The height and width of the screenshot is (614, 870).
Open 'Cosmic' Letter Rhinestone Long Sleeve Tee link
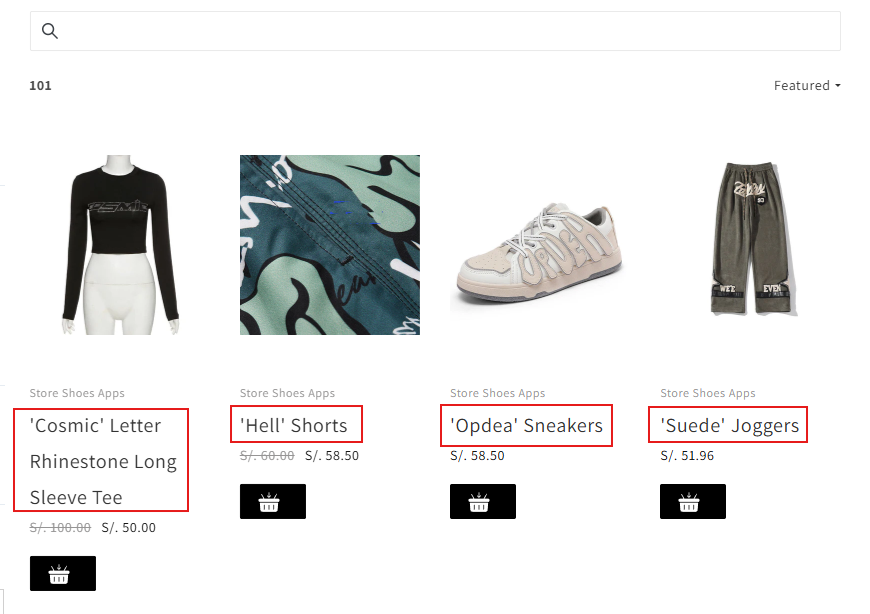tap(102, 461)
